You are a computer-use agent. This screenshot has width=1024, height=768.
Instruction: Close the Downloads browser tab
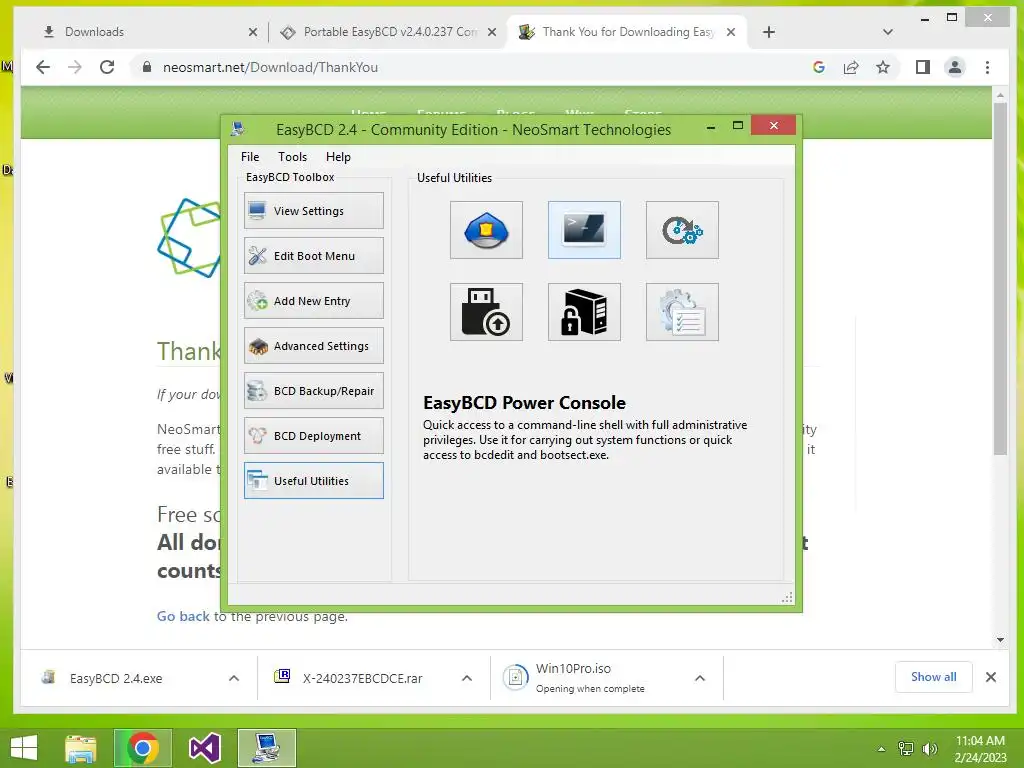pyautogui.click(x=253, y=32)
